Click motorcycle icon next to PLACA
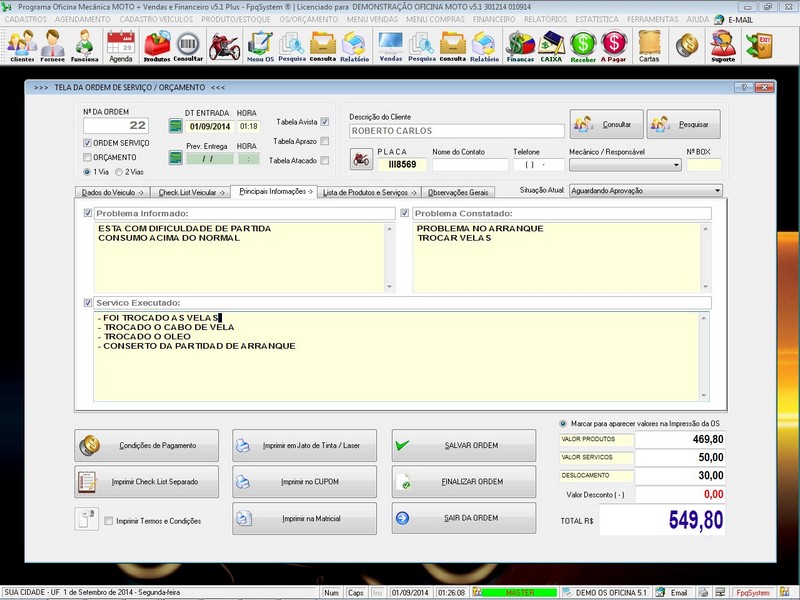 pos(361,159)
